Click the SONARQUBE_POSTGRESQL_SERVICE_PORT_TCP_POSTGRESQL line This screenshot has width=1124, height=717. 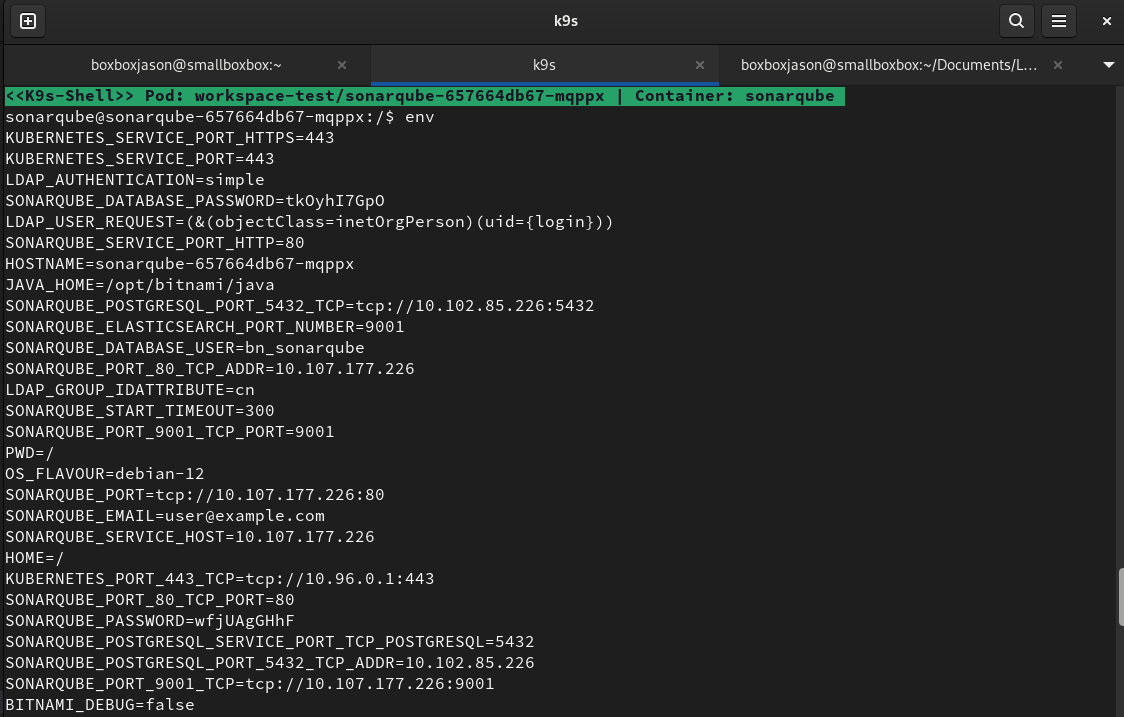[x=270, y=642]
